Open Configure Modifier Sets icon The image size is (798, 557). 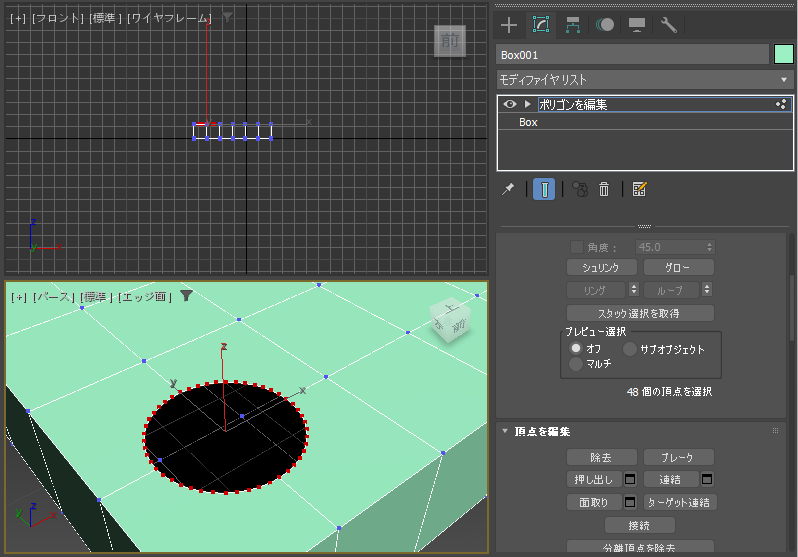[639, 189]
